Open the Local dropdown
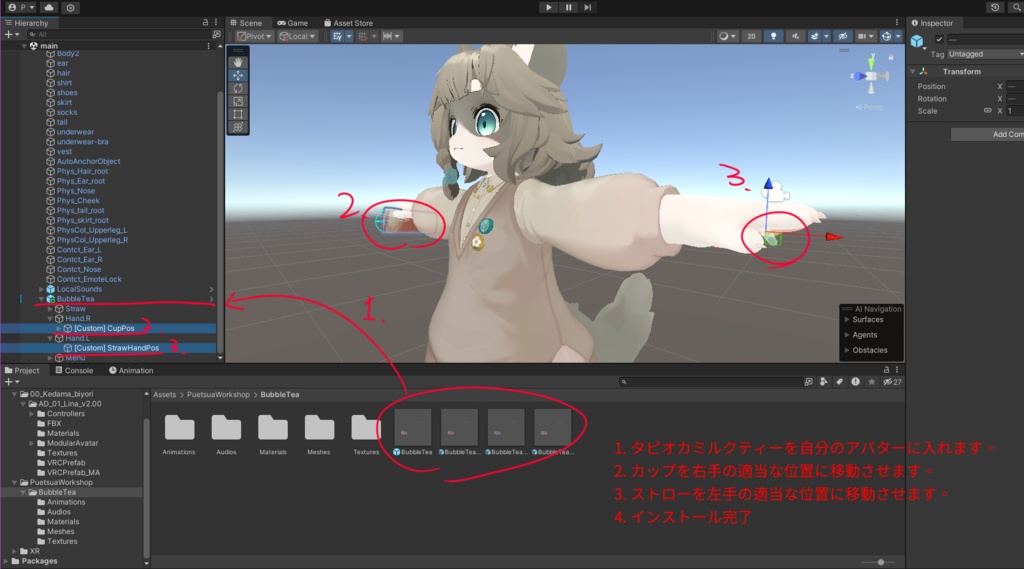This screenshot has width=1024, height=569. pos(297,36)
